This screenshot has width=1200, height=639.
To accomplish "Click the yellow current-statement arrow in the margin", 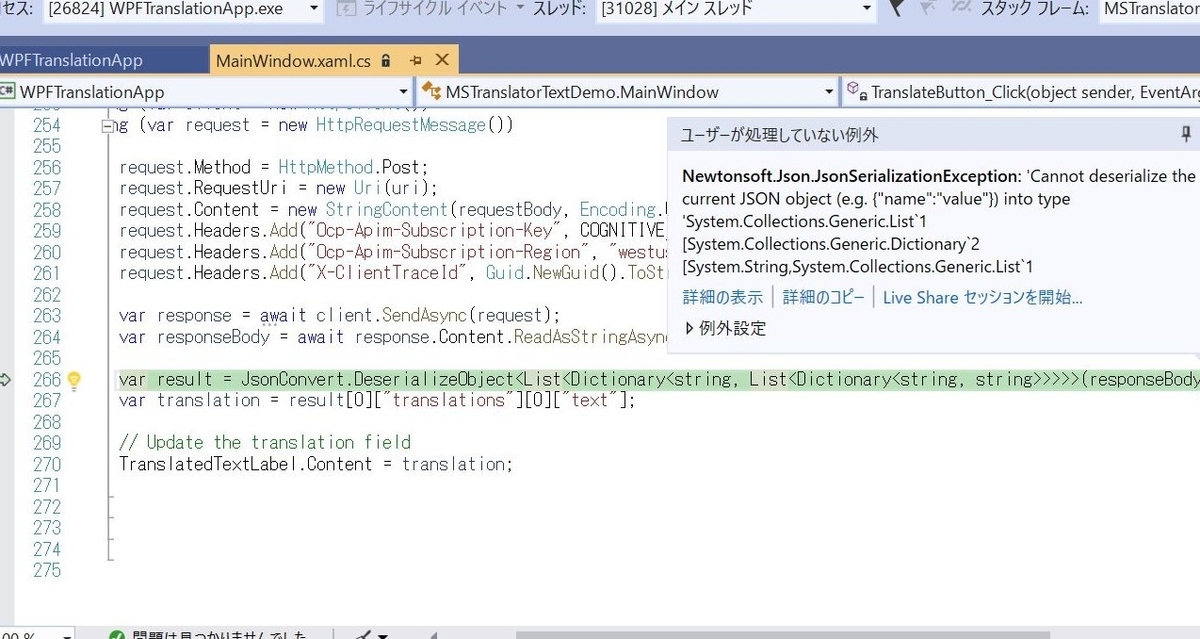I will pyautogui.click(x=8, y=378).
